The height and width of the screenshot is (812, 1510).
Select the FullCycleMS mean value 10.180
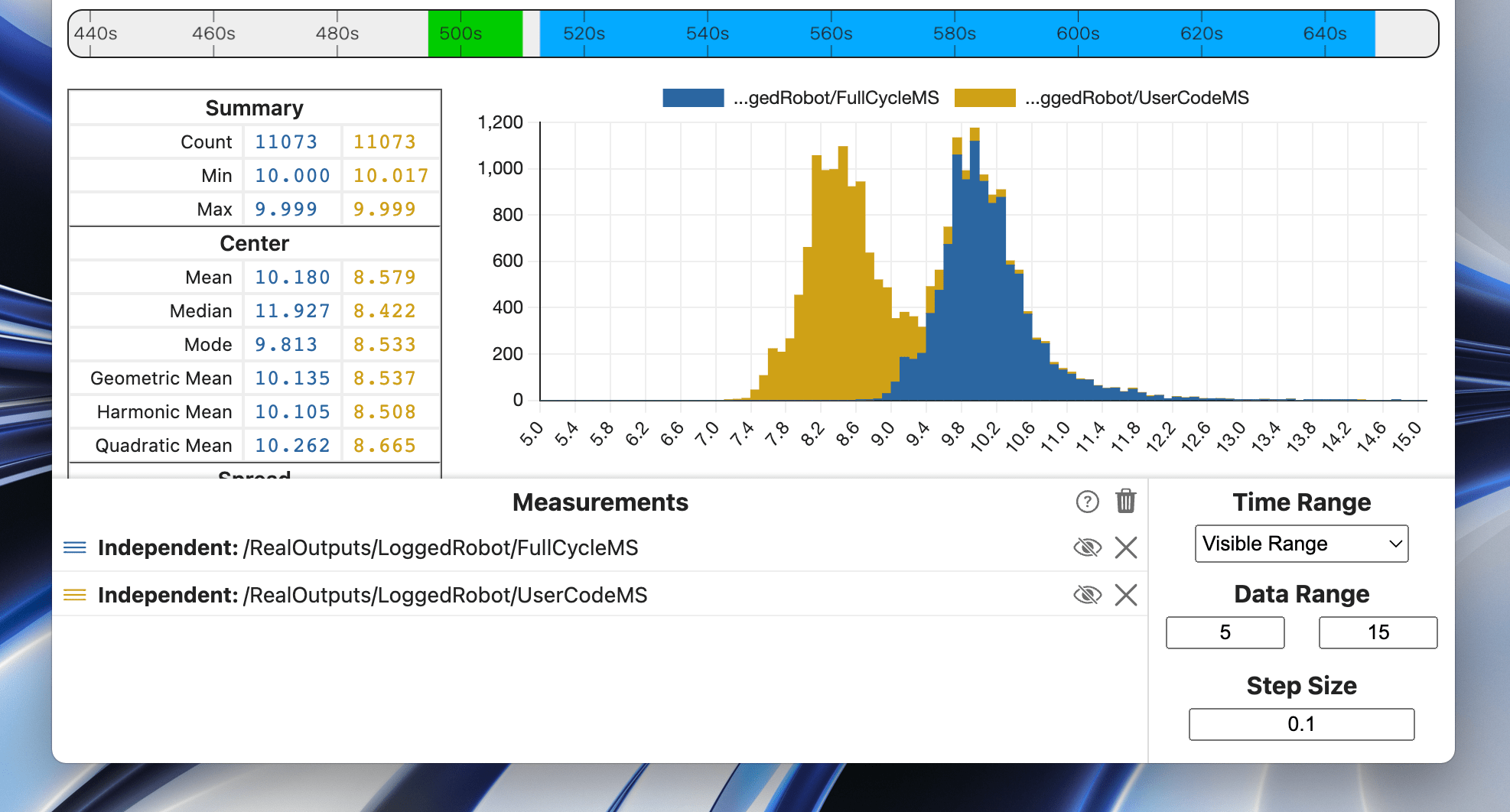(292, 277)
